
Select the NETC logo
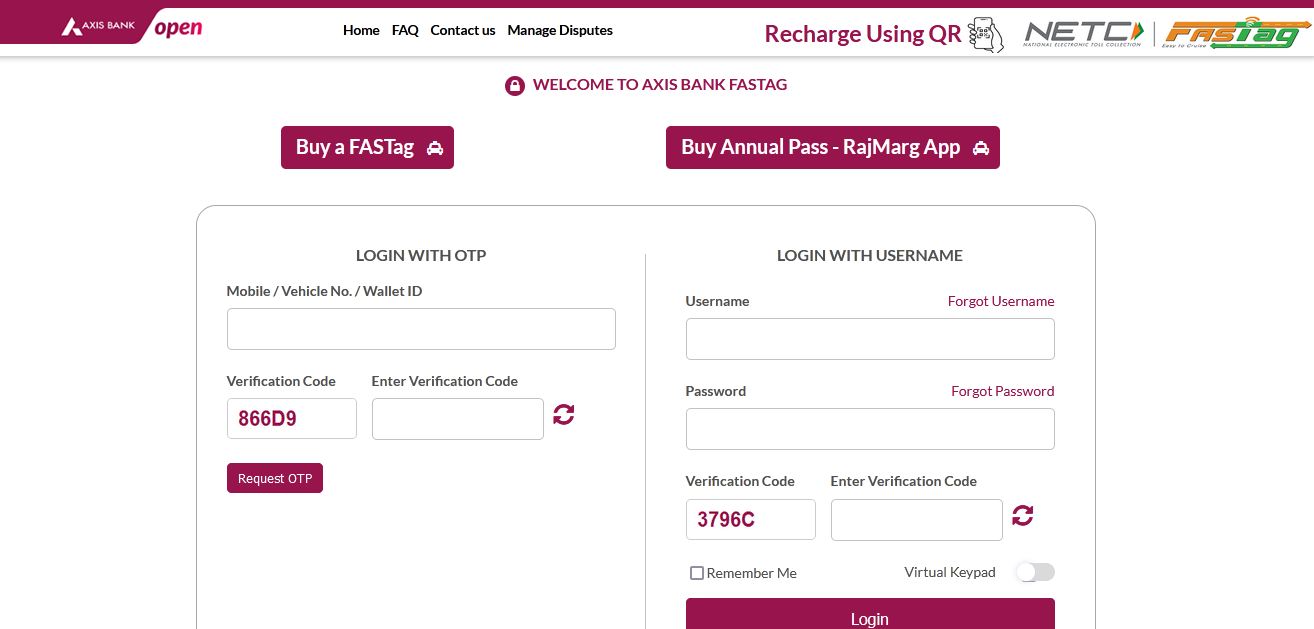1082,32
